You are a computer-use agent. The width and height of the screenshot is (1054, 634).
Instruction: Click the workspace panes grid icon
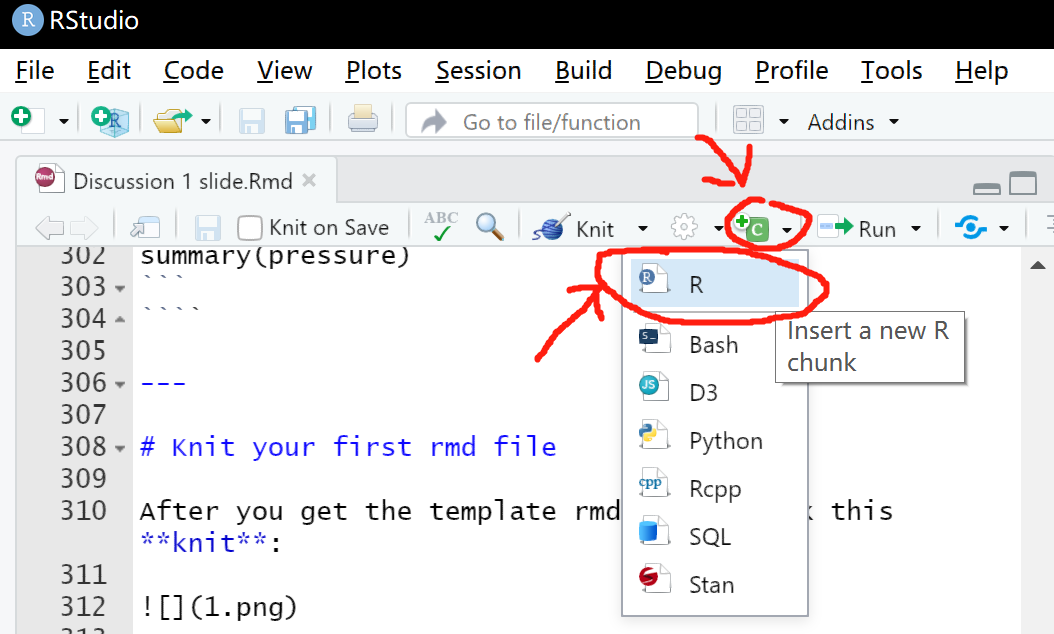tap(748, 121)
